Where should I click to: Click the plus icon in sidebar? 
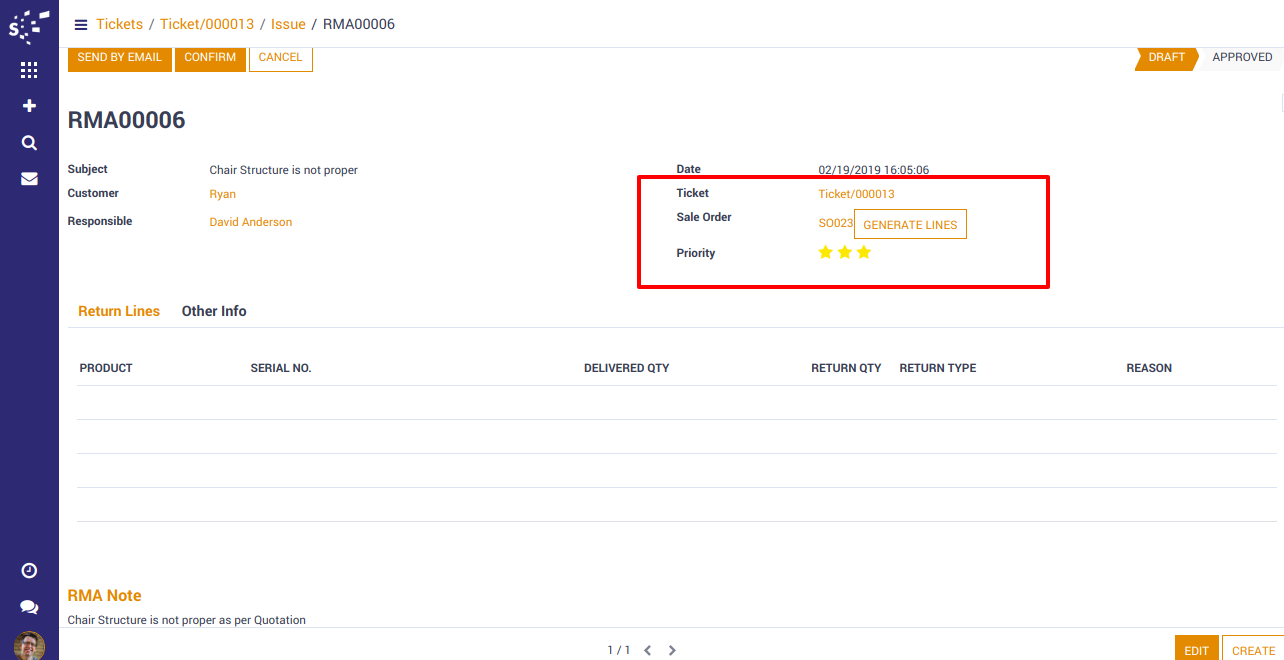(x=29, y=106)
